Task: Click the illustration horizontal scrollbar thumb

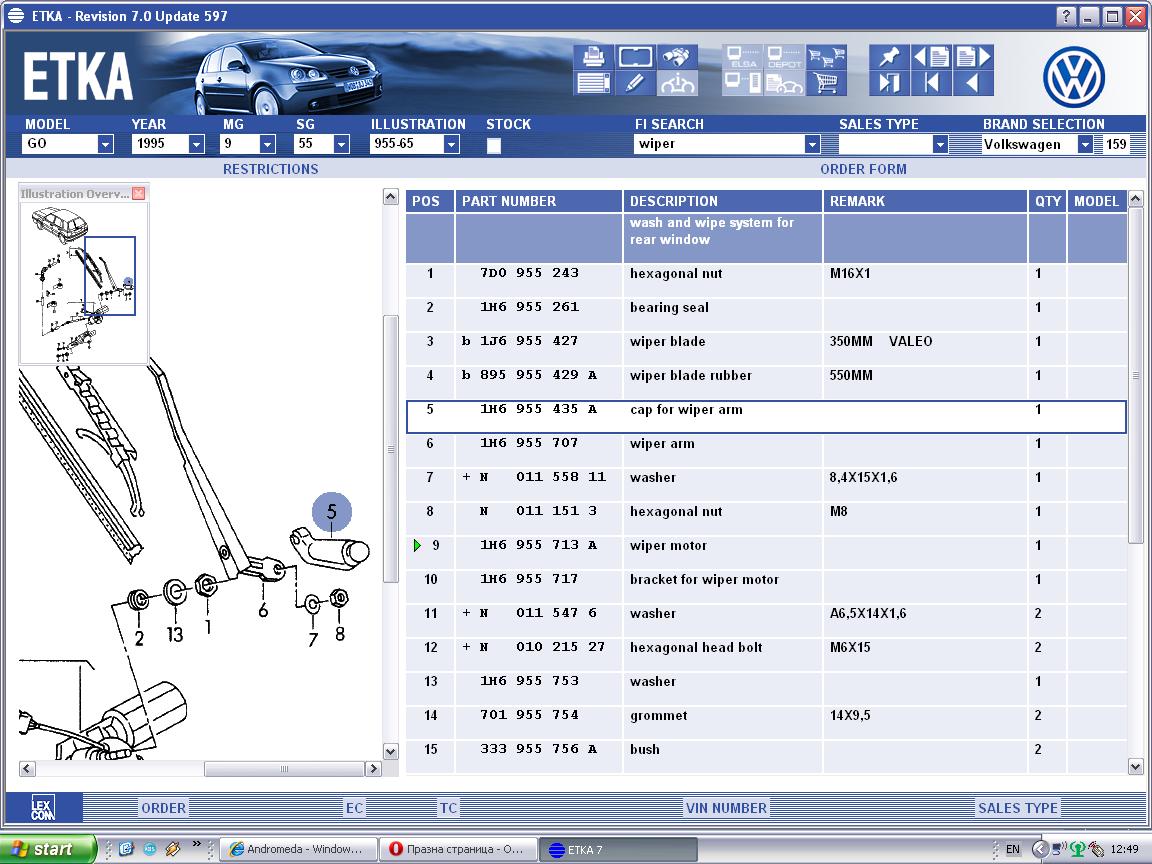Action: [x=285, y=769]
